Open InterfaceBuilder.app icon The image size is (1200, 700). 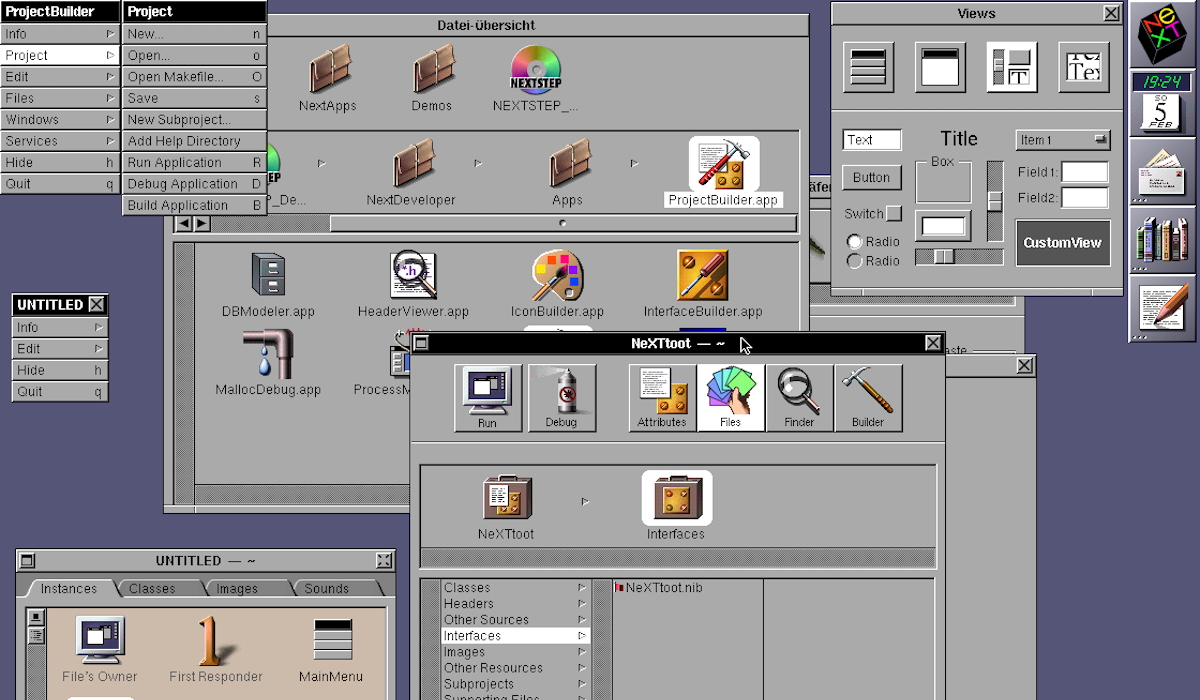702,276
